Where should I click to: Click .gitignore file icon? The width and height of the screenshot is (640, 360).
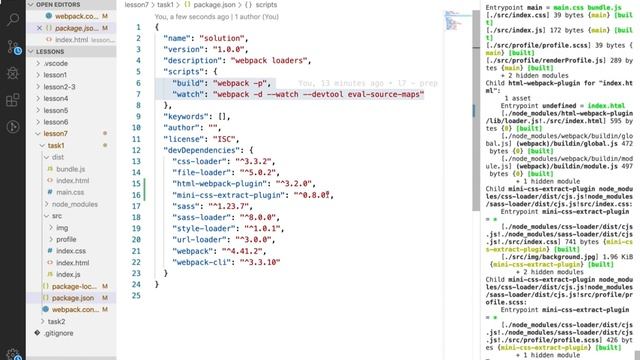tap(38, 333)
